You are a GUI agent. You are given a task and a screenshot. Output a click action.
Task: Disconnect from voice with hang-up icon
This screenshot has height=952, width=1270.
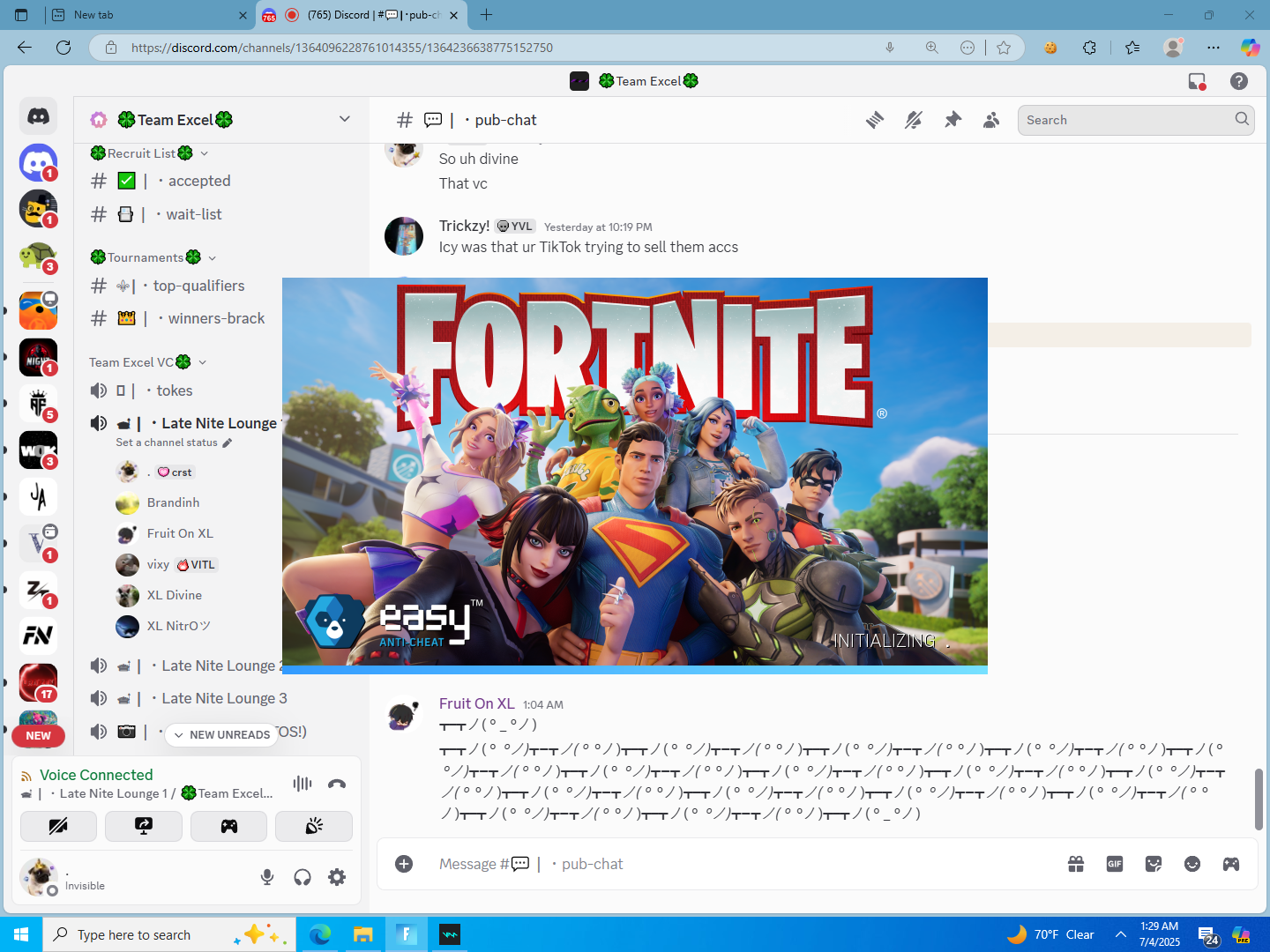[x=337, y=784]
